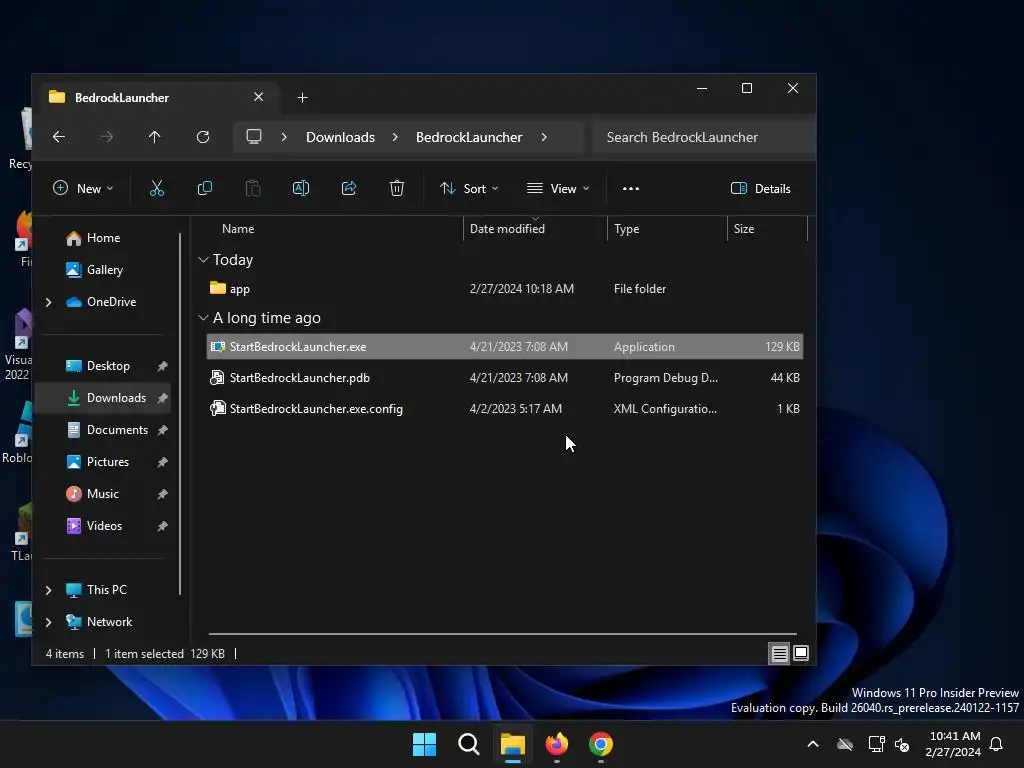Open taskbar Search

pos(468,744)
